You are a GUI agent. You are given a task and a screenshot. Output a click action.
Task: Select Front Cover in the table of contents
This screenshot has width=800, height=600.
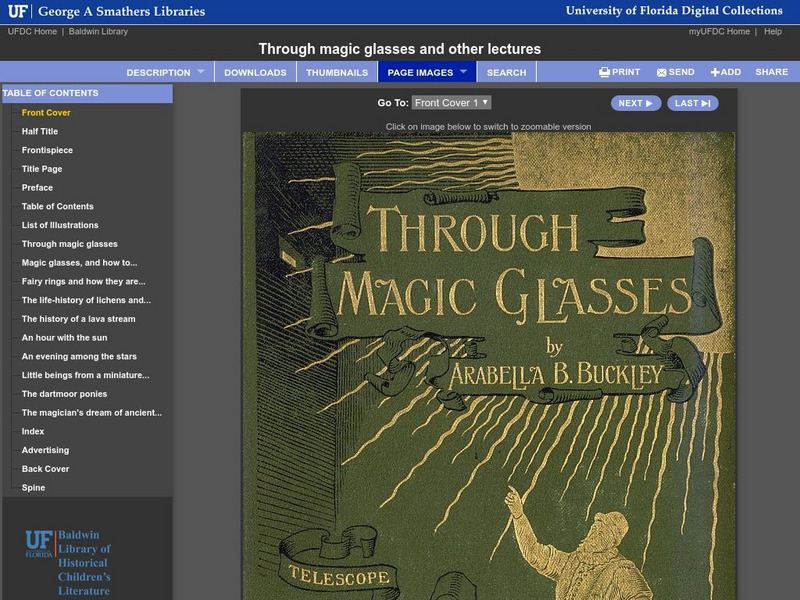tap(46, 114)
